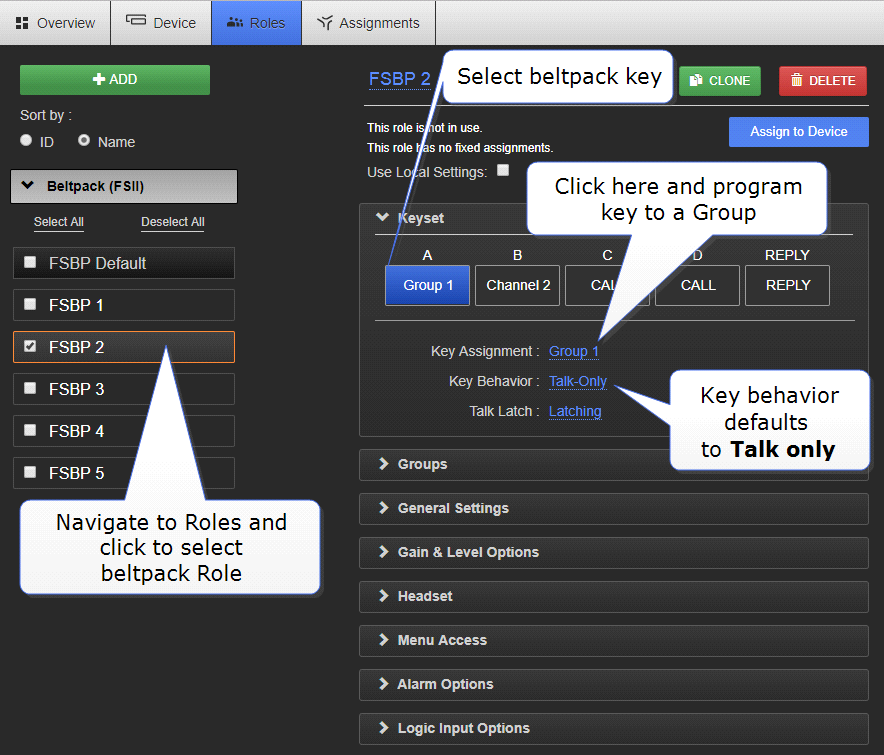
Task: Sort roles by Name
Action: point(84,141)
